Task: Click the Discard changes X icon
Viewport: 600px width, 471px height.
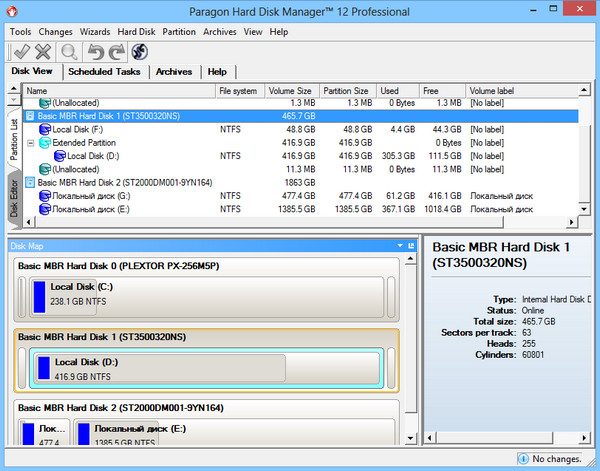Action: [43, 52]
